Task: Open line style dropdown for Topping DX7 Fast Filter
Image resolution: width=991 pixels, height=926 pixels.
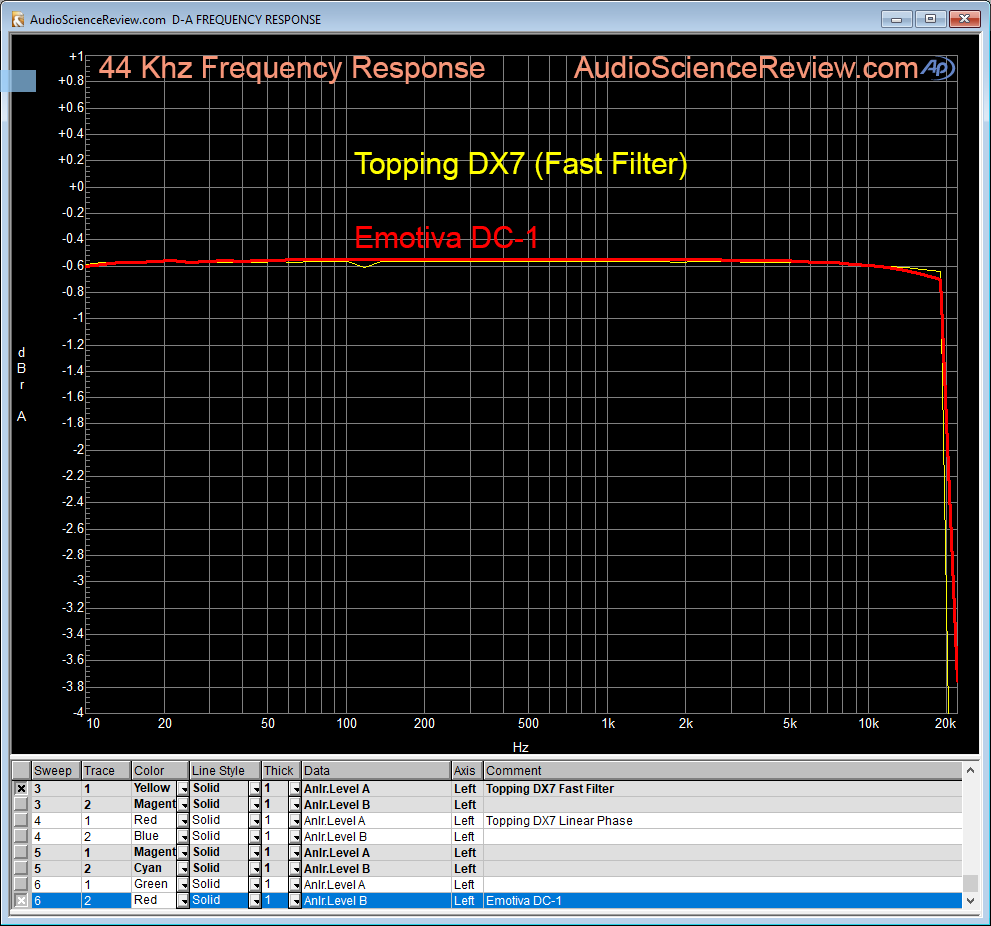Action: pos(255,789)
